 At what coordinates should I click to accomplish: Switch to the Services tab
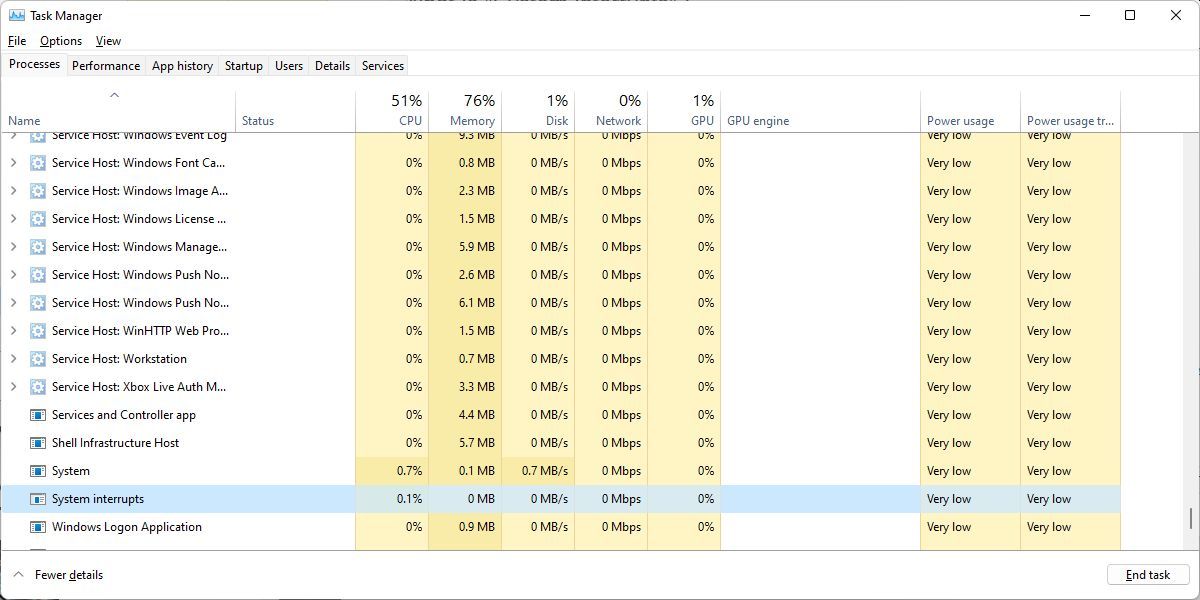point(383,66)
